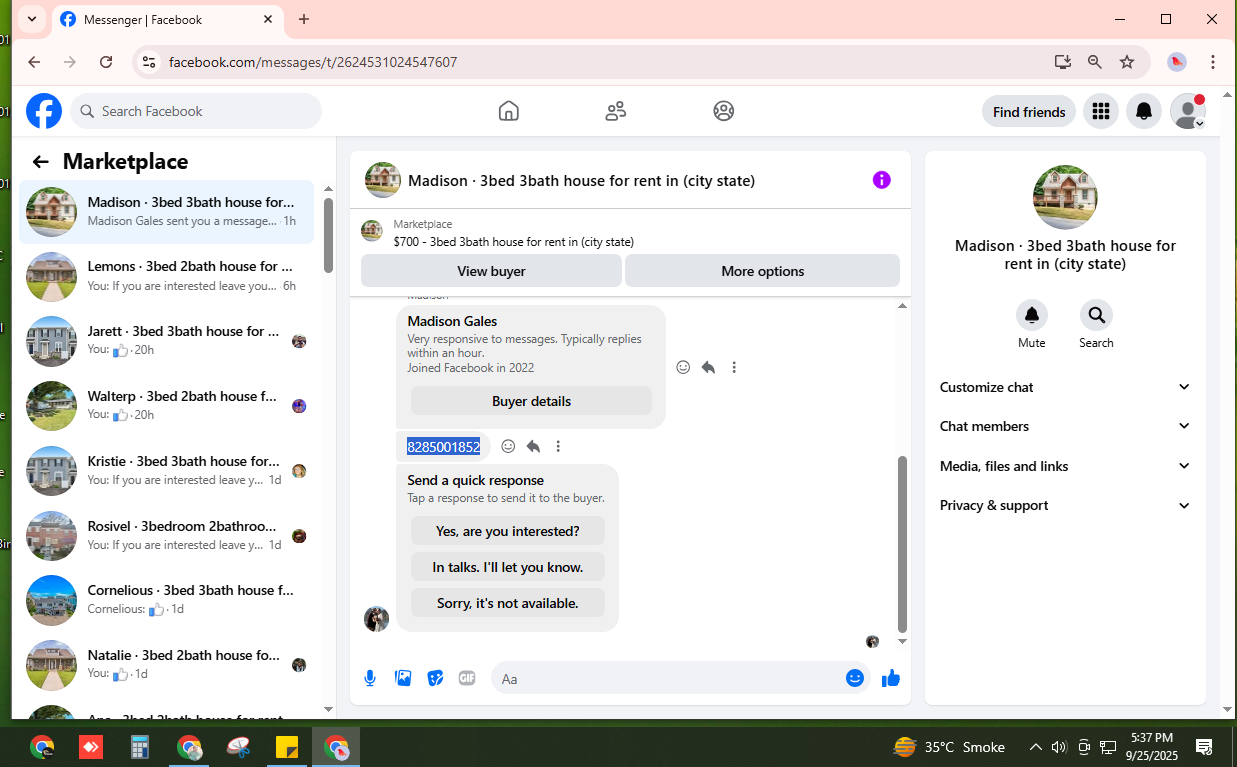Image resolution: width=1237 pixels, height=767 pixels.
Task: Open Buyer details button
Action: click(x=531, y=401)
